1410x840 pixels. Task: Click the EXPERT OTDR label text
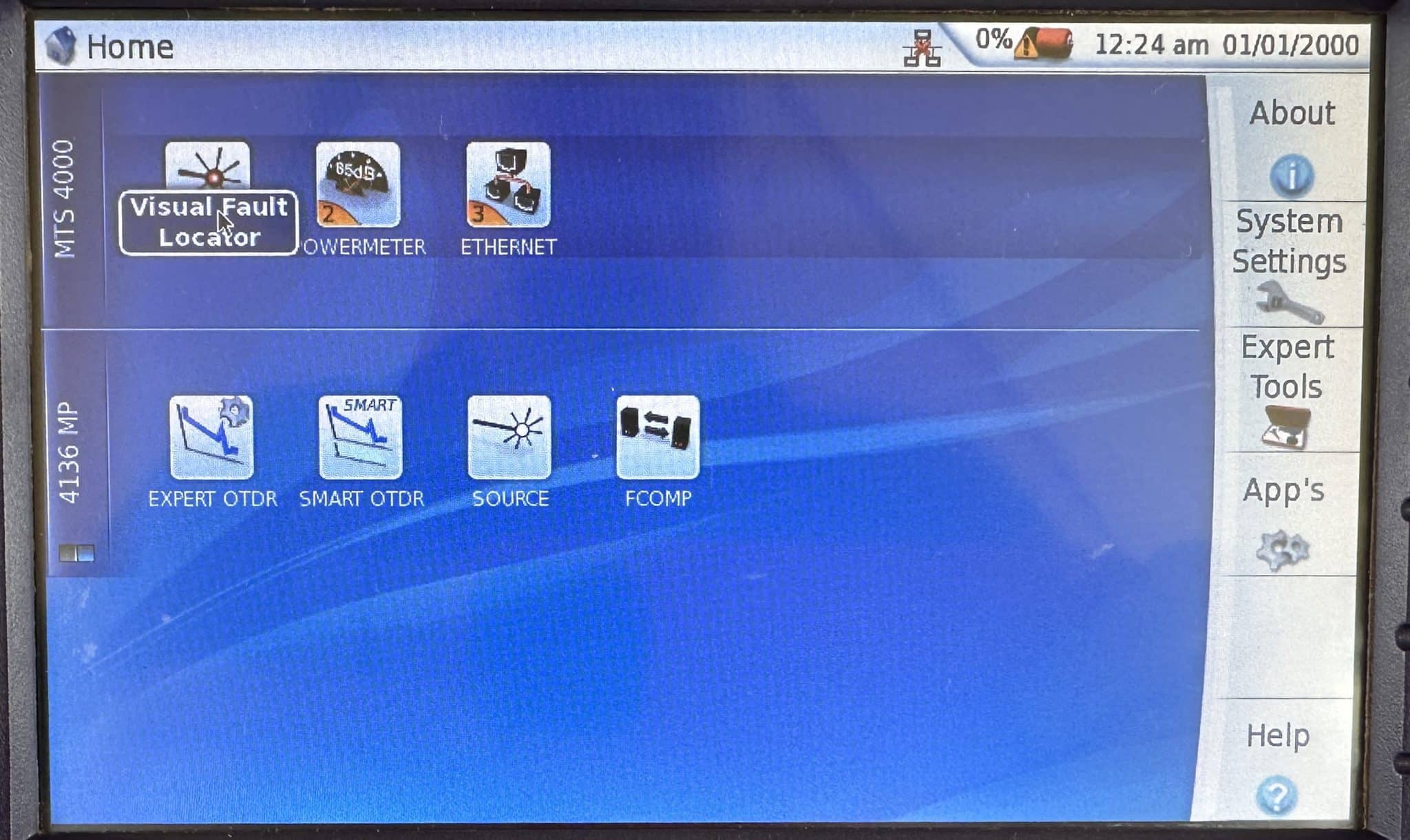point(213,498)
